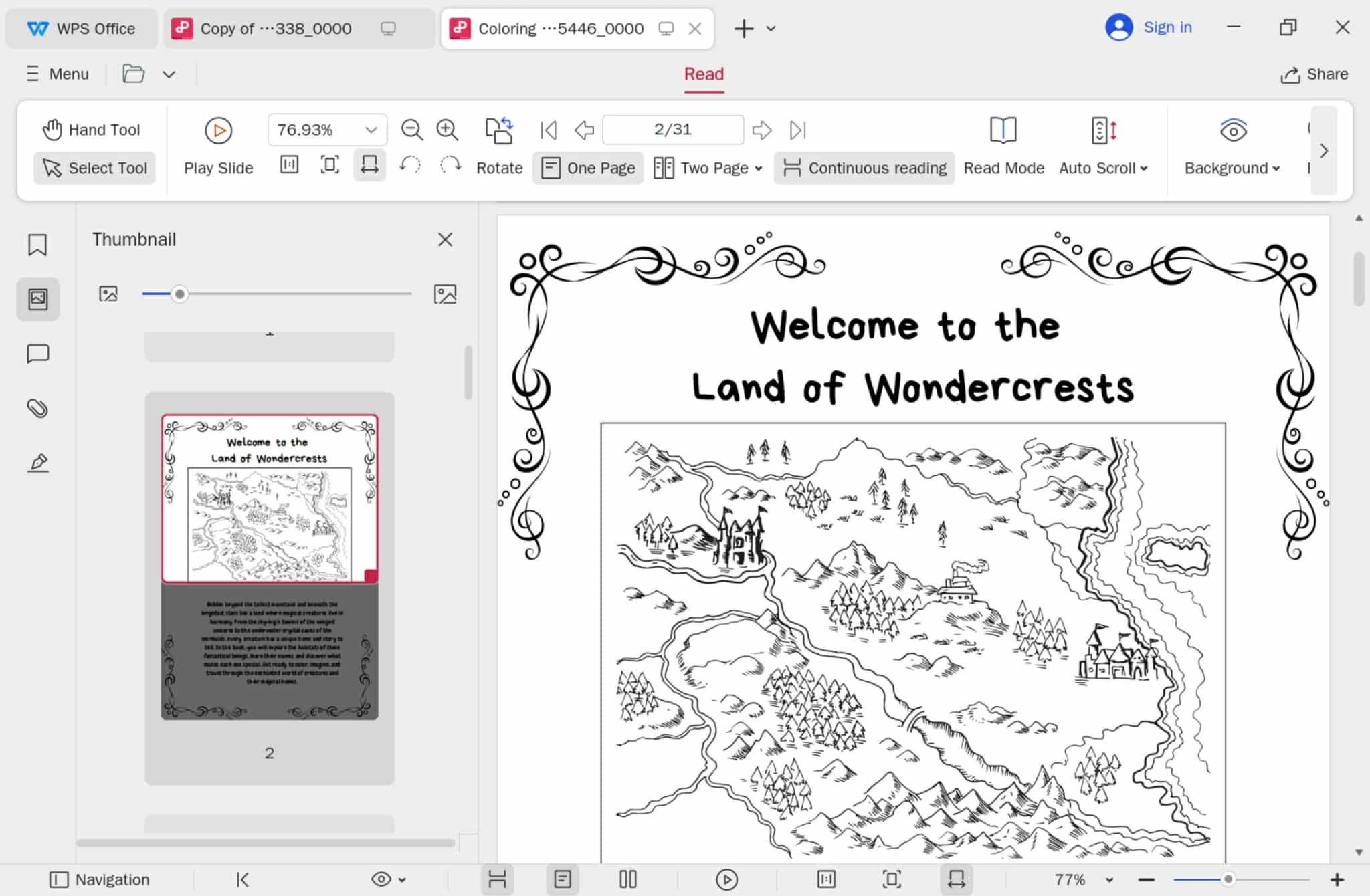Activate the Select Tool

pos(94,168)
